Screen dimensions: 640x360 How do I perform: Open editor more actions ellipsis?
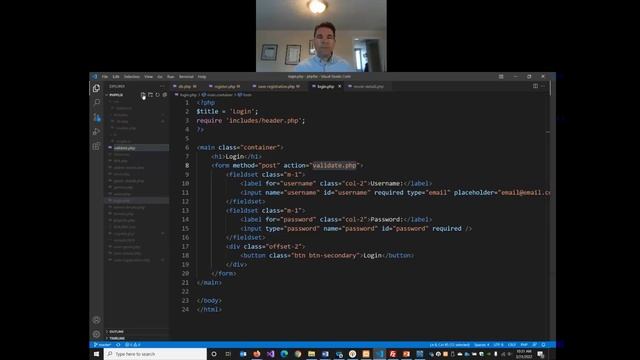point(543,86)
